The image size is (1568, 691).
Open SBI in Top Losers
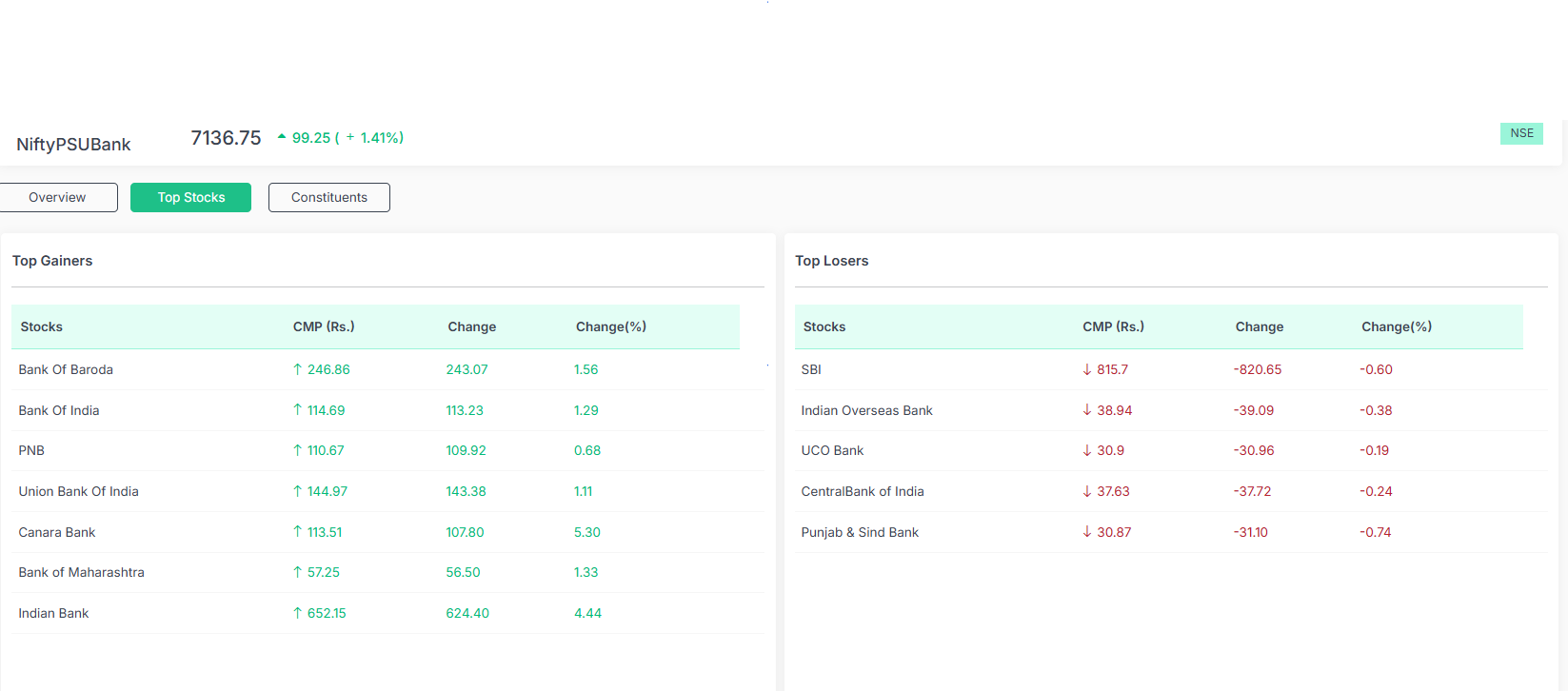point(811,370)
